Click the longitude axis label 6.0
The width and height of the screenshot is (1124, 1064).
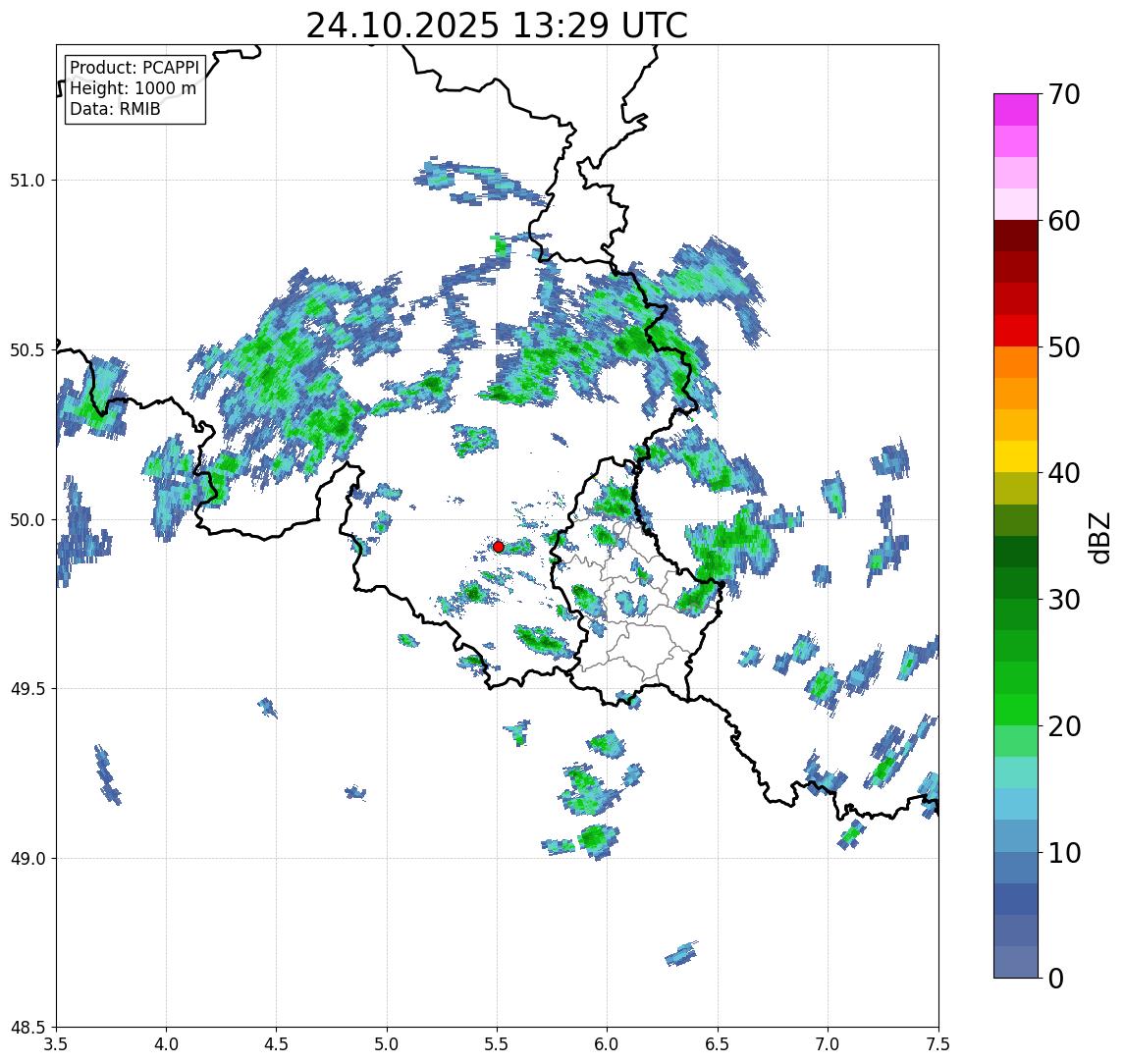pyautogui.click(x=608, y=1043)
